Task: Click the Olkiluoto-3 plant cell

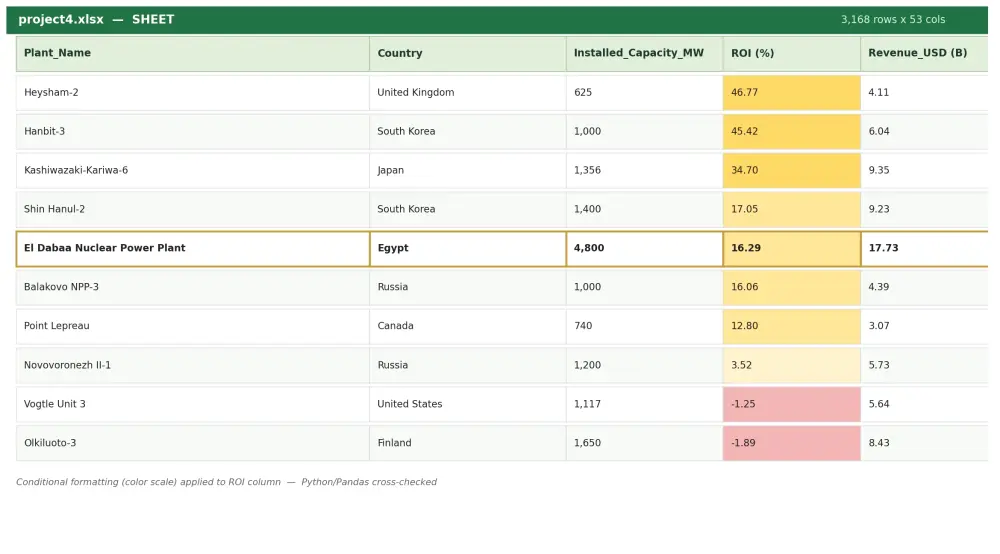Action: [x=193, y=443]
